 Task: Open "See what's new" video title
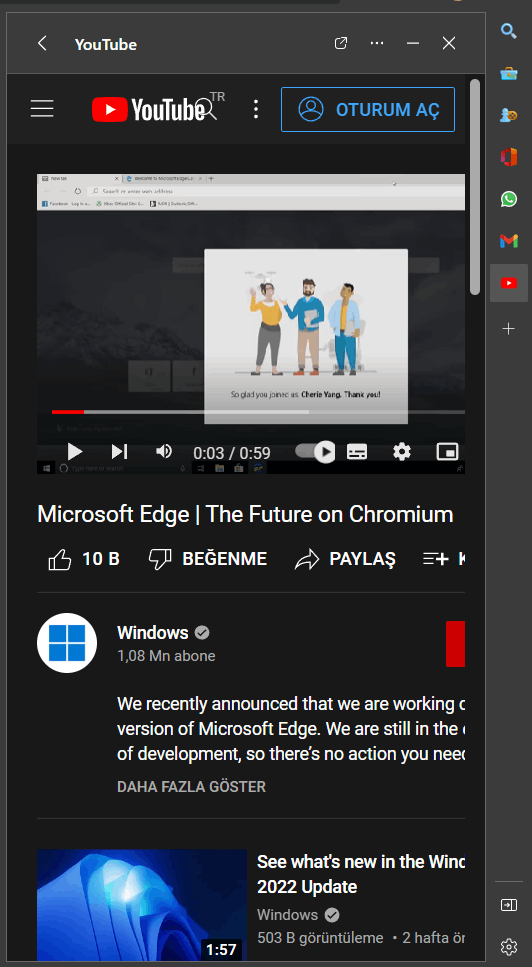tap(361, 874)
